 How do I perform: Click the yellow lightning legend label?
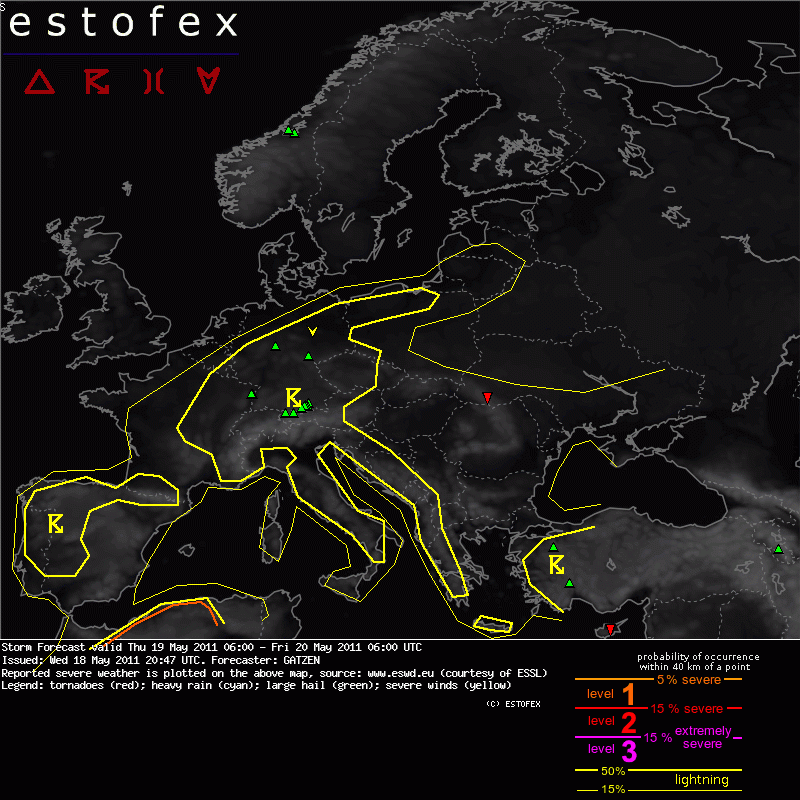[701, 780]
